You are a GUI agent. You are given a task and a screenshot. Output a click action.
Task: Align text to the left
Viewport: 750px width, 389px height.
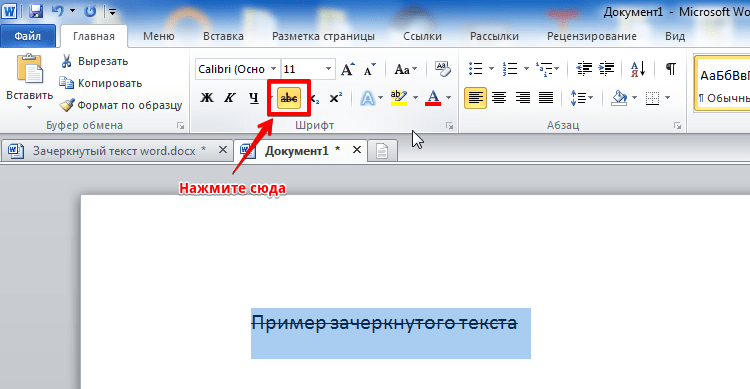[x=475, y=98]
